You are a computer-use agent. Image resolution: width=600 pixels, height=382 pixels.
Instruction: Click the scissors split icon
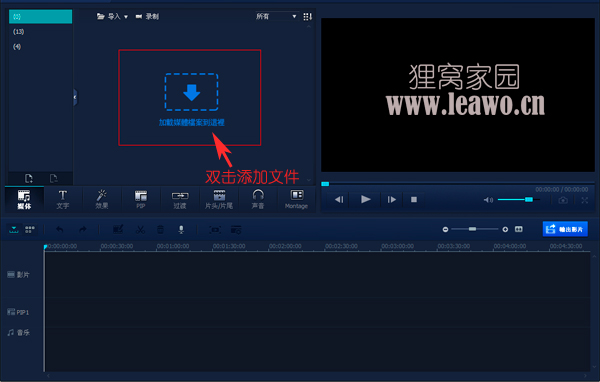pos(140,230)
